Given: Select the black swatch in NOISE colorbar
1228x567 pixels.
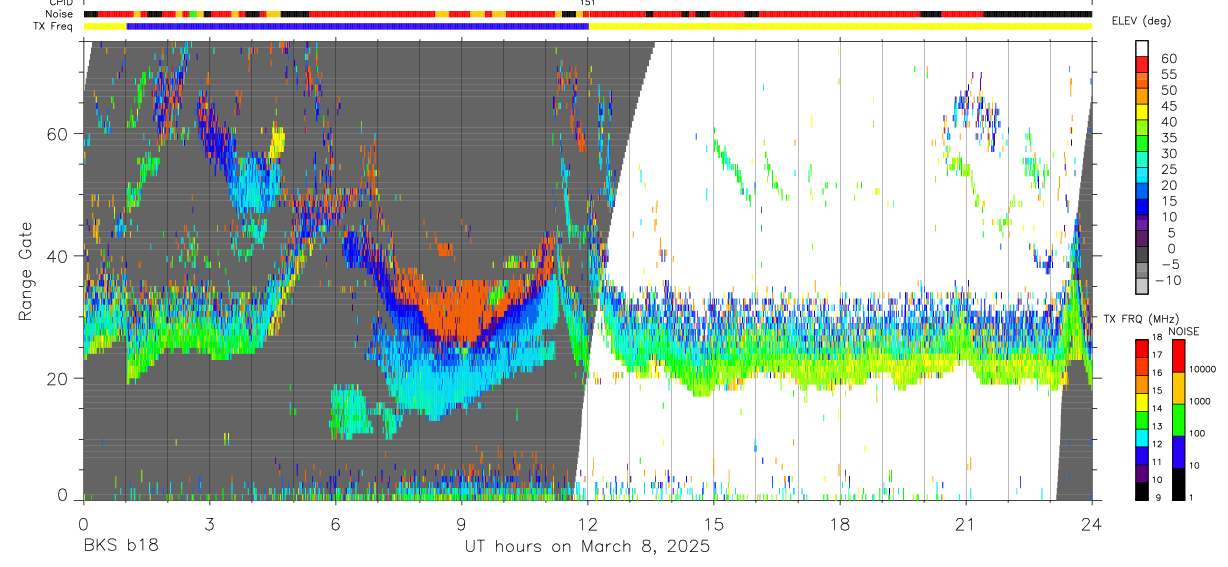Looking at the screenshot, I should (1178, 484).
